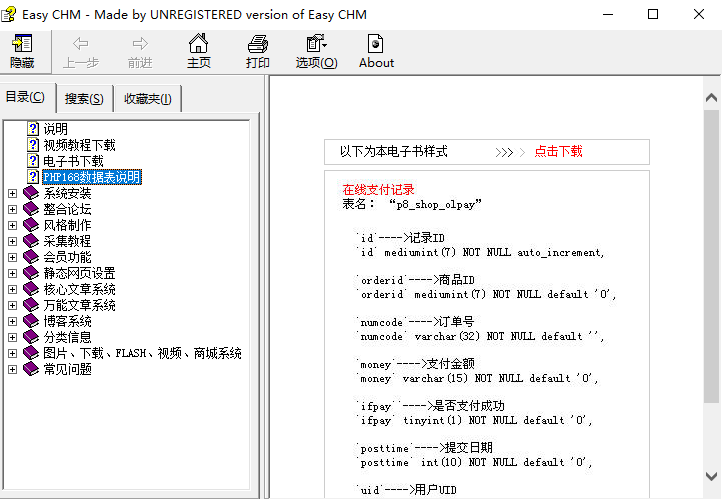Select the 电子书下载 topic
Screen dimensions: 722x499
click(73, 161)
